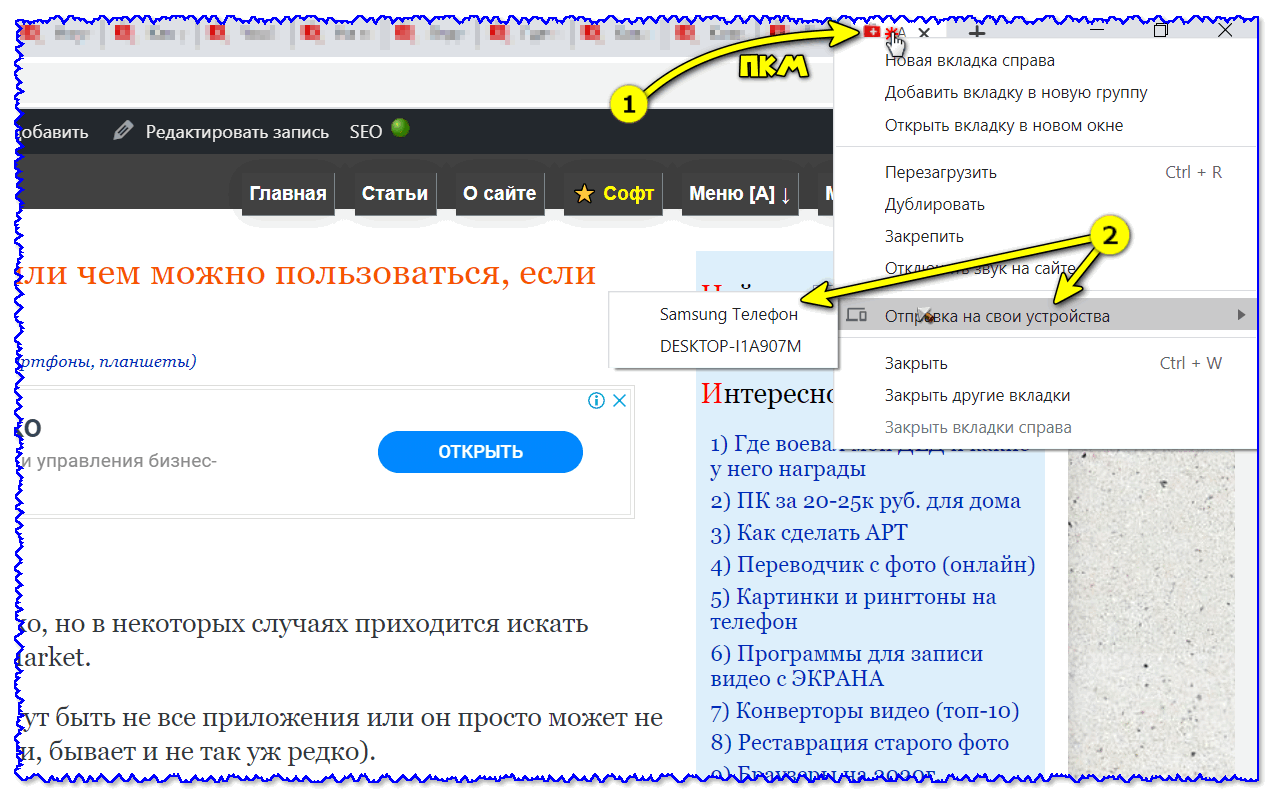Click the new tab plus button
This screenshot has height=797, width=1267.
tap(975, 32)
